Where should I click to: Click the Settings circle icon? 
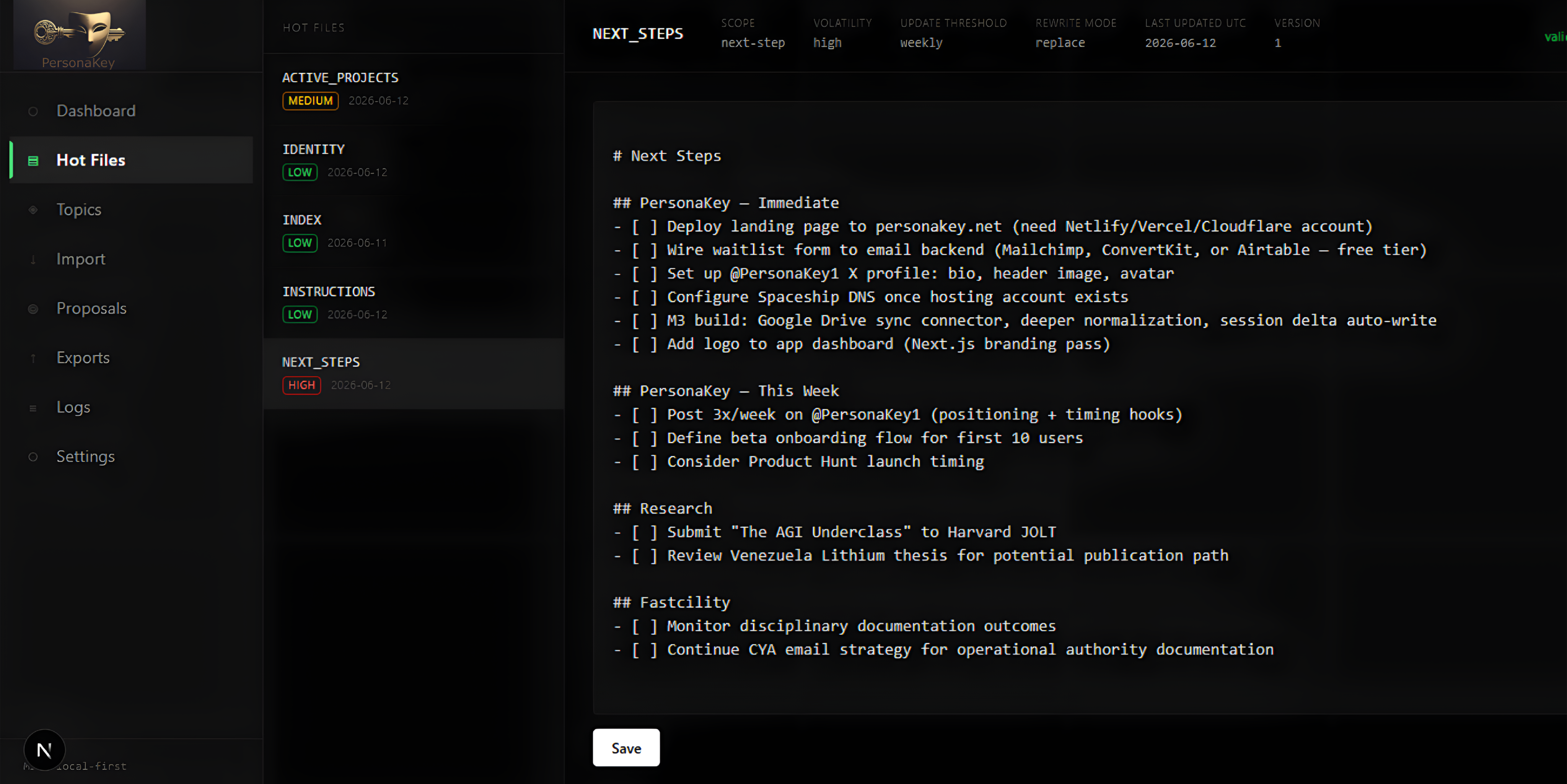[33, 457]
